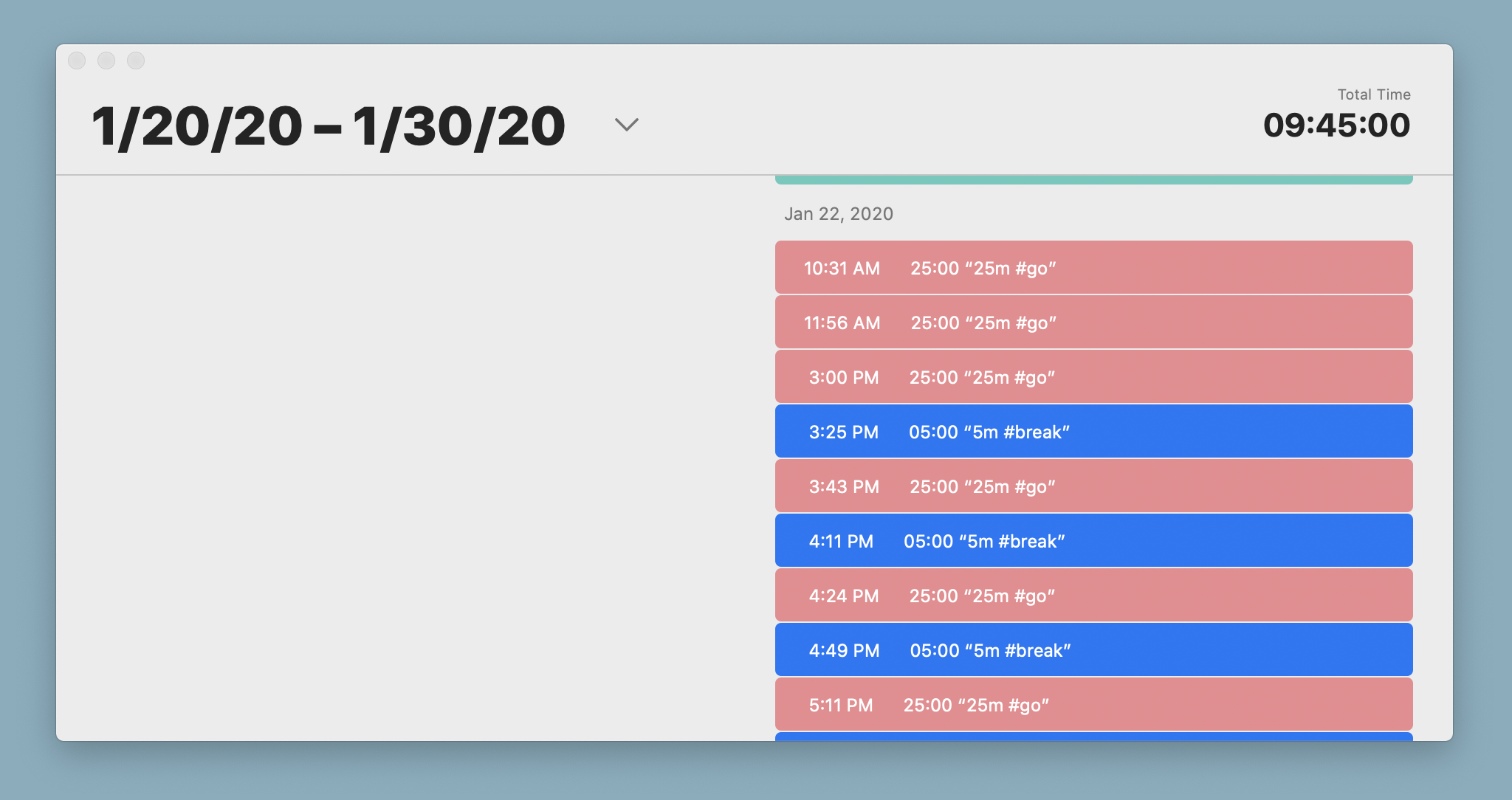The height and width of the screenshot is (800, 1512).
Task: Click the teal bar above Jan 22
Action: click(x=1093, y=179)
